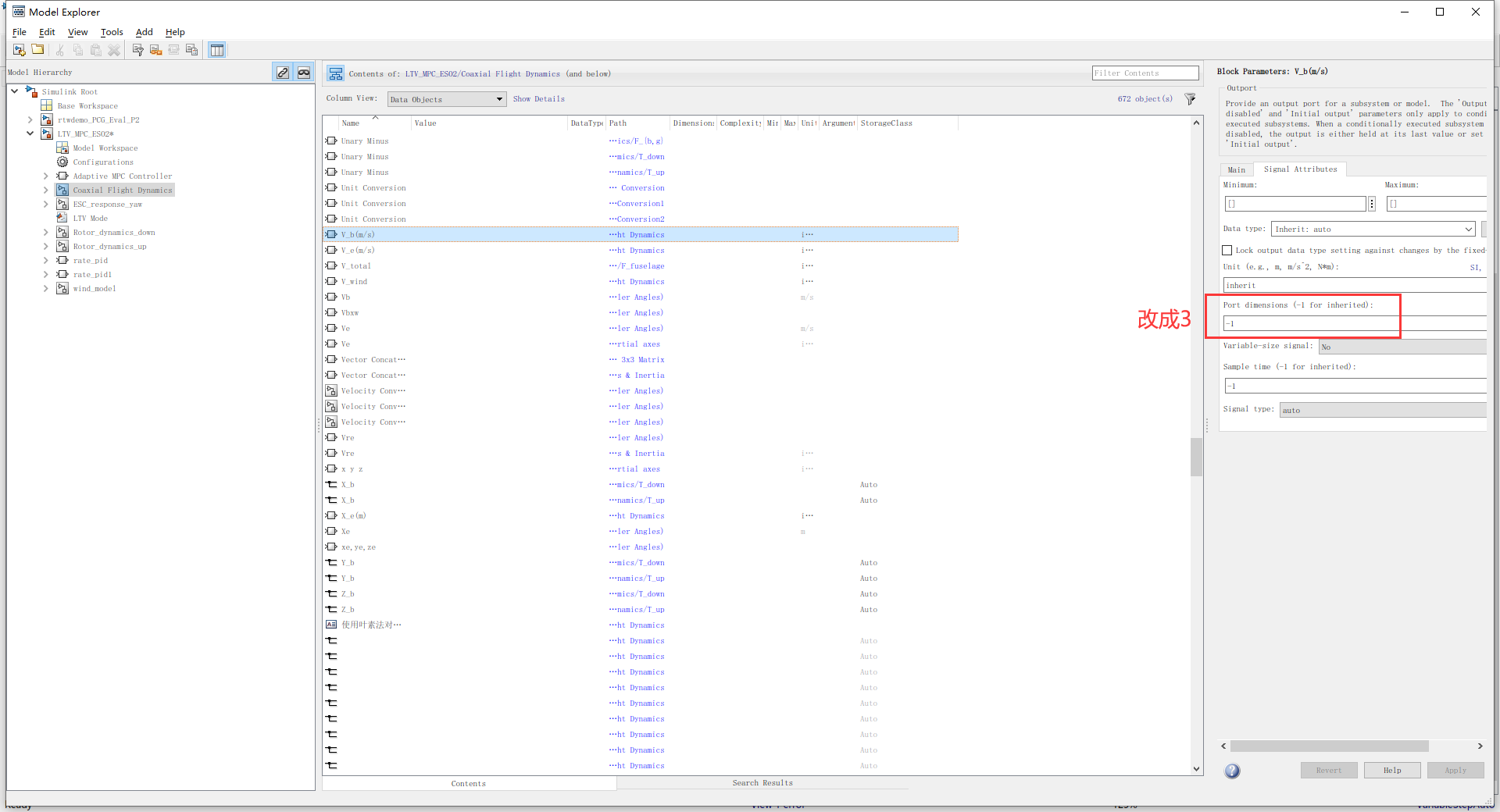
Task: Toggle show masked subsystems icon
Action: (304, 73)
